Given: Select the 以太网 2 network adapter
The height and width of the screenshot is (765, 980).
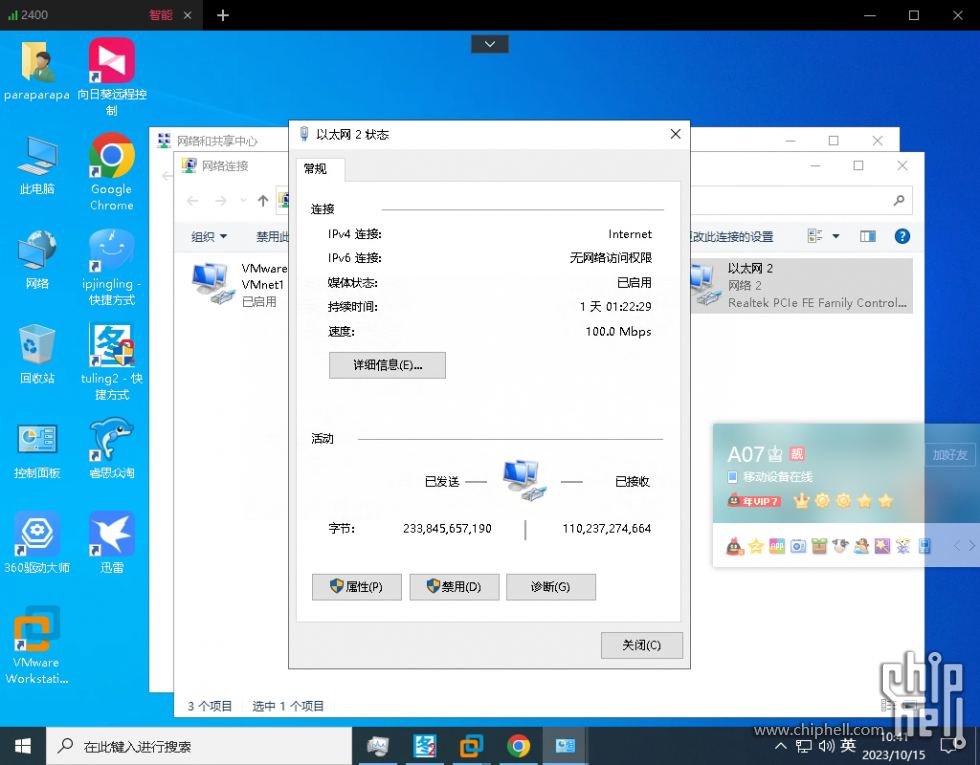Looking at the screenshot, I should click(x=801, y=286).
